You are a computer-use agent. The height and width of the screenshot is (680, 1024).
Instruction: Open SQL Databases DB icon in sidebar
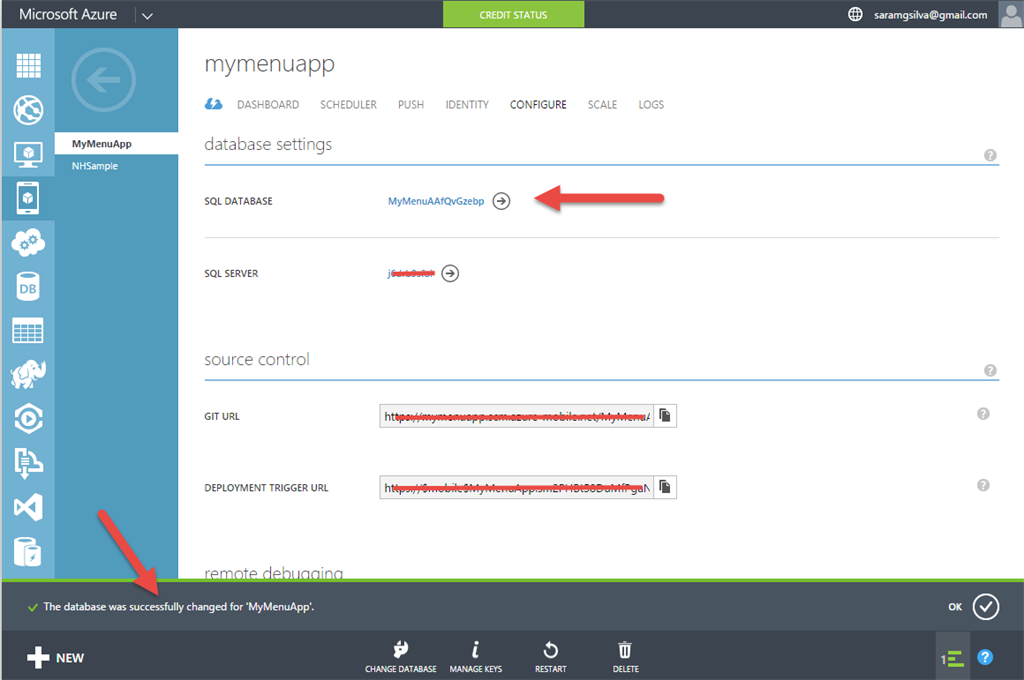point(28,287)
